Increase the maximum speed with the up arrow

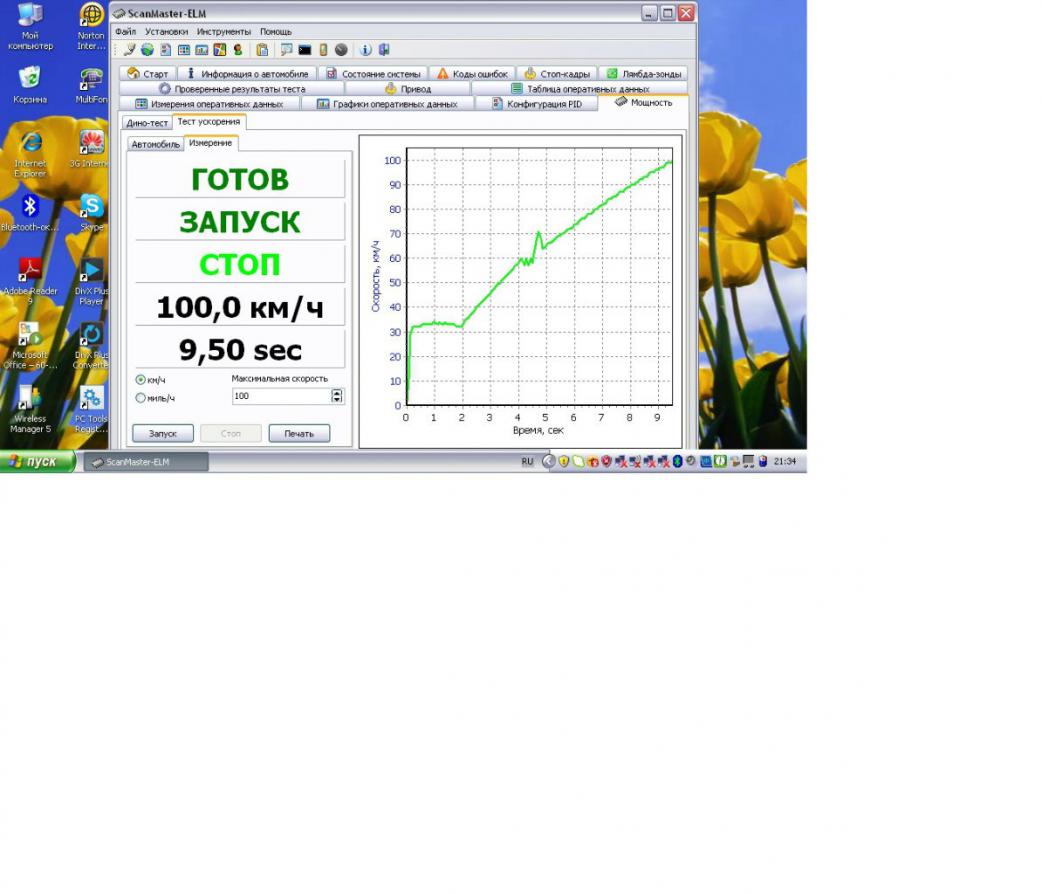[337, 392]
